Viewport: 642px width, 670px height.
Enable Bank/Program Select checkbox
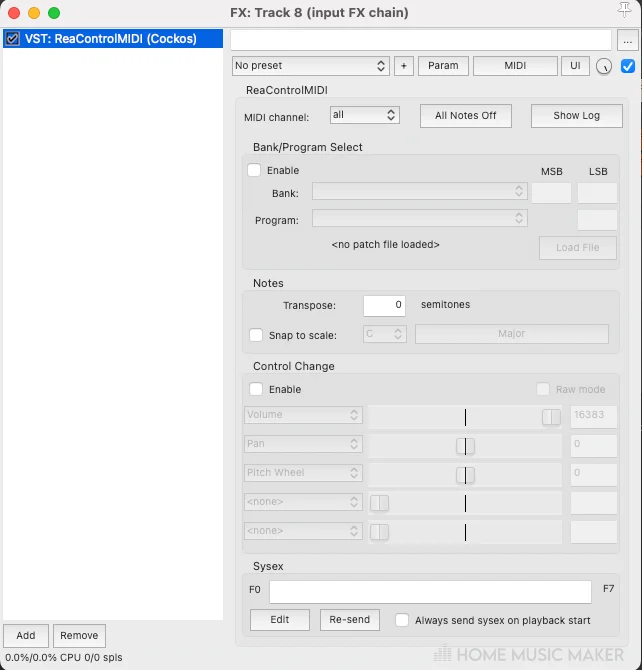(254, 170)
